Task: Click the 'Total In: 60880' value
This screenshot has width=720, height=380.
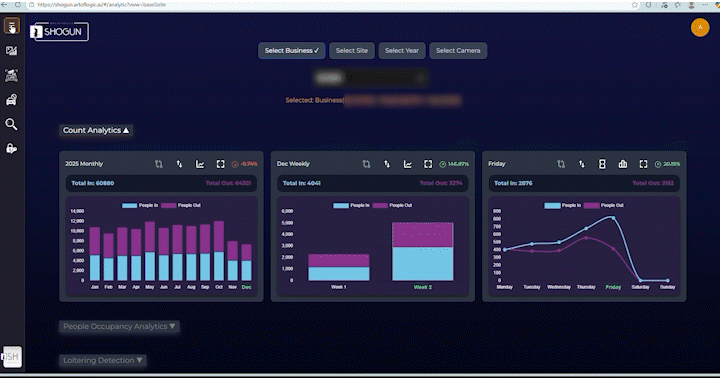Action: (93, 183)
